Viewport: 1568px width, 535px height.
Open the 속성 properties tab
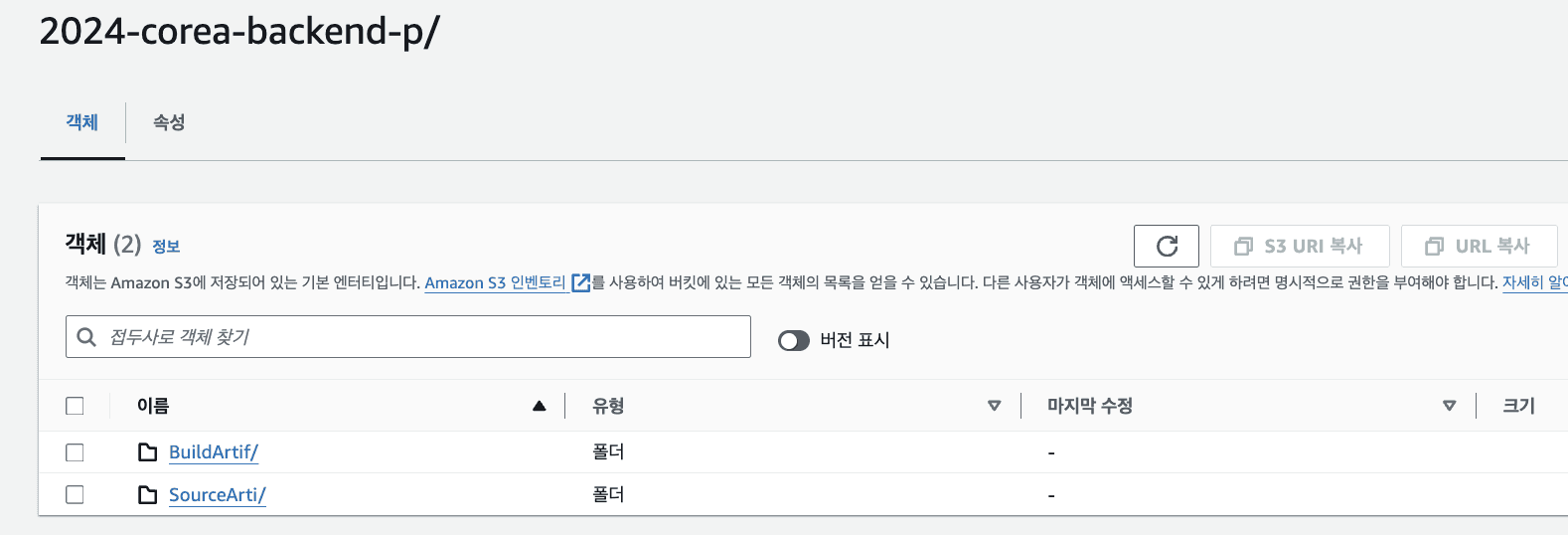tap(169, 122)
